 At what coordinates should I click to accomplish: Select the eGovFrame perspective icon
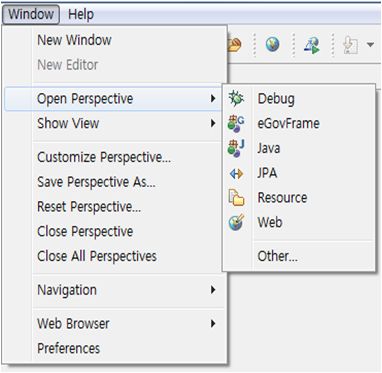236,124
